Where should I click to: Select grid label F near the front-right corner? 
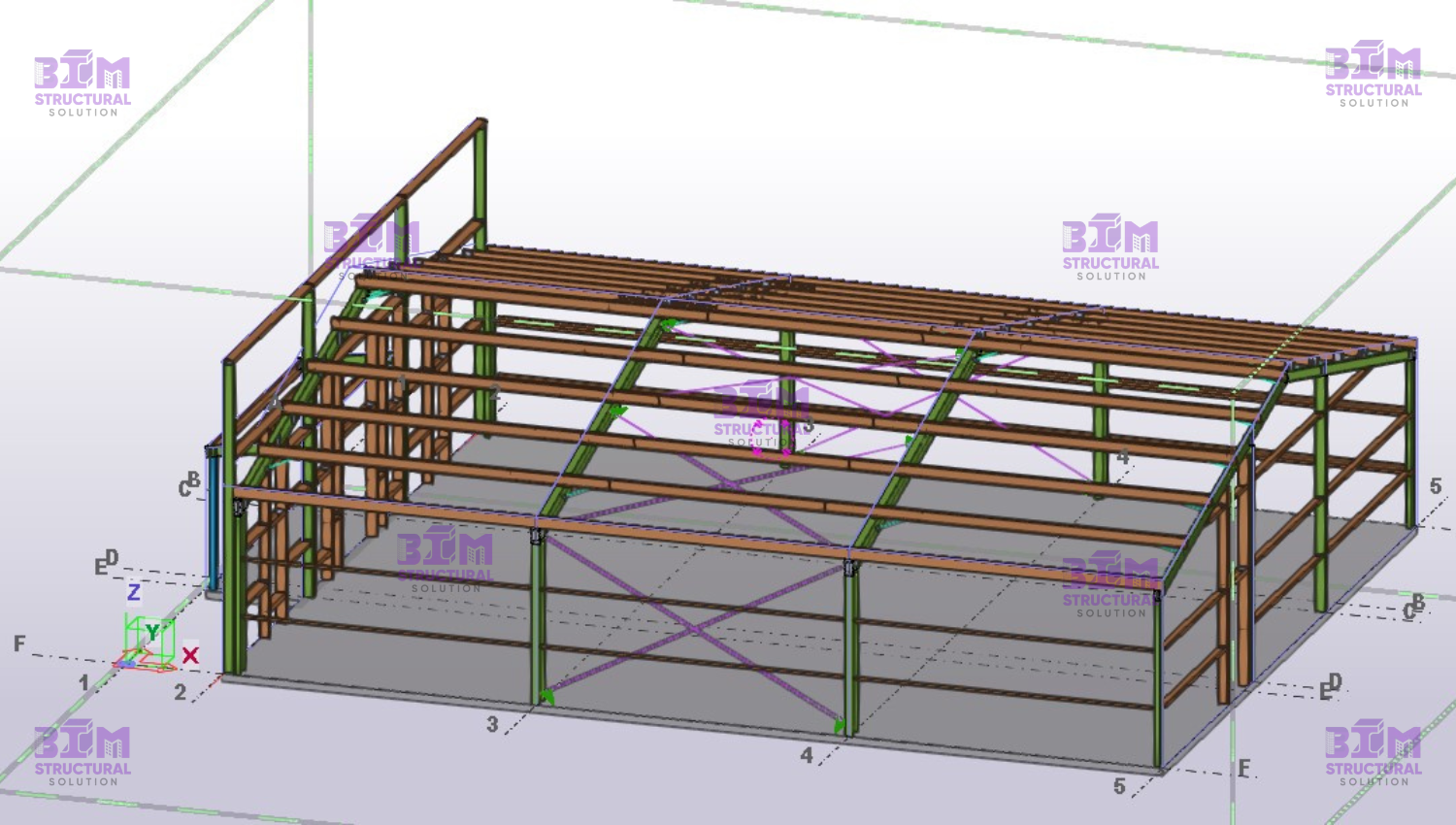(x=1244, y=769)
